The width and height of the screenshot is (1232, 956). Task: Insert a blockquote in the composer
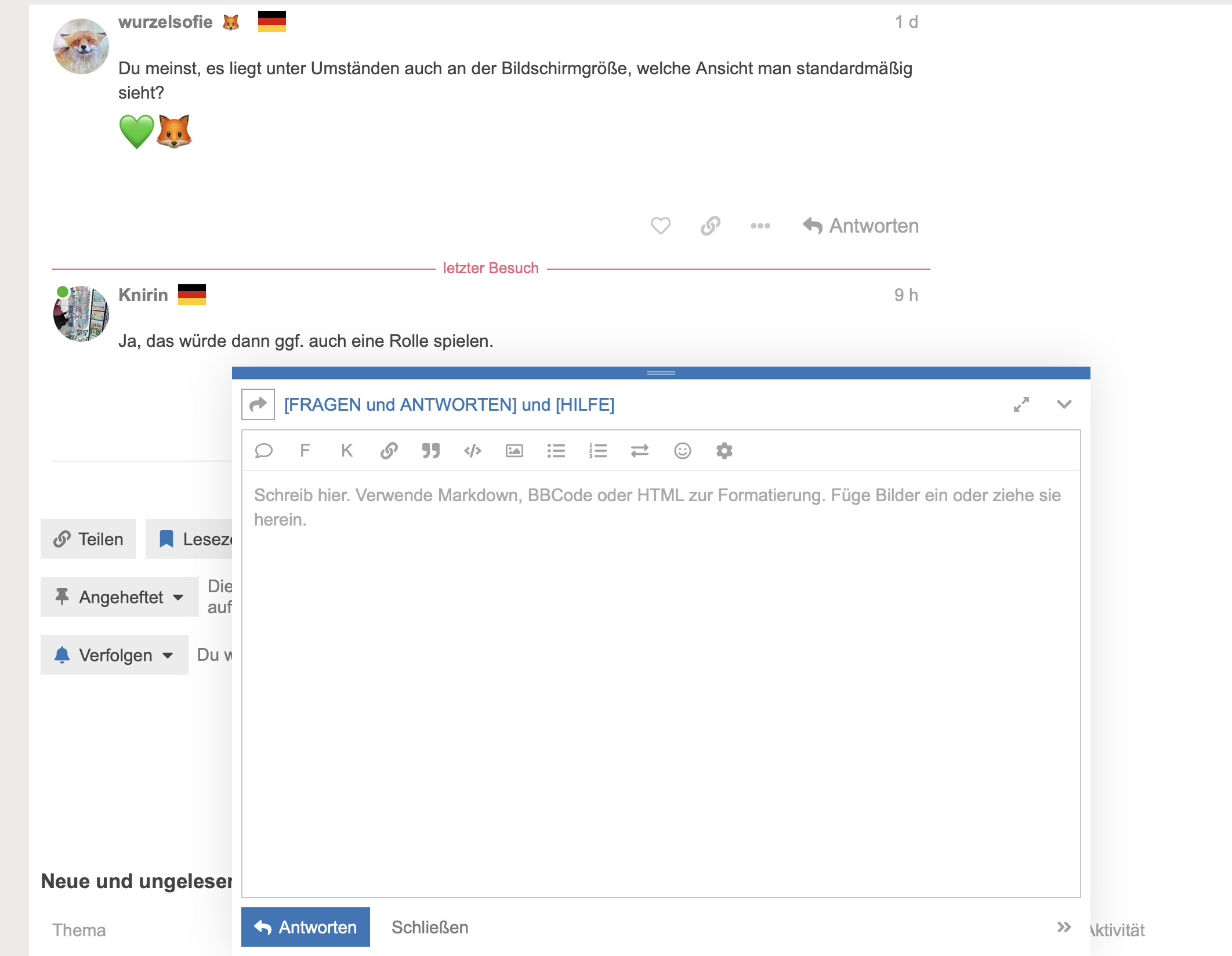click(430, 451)
